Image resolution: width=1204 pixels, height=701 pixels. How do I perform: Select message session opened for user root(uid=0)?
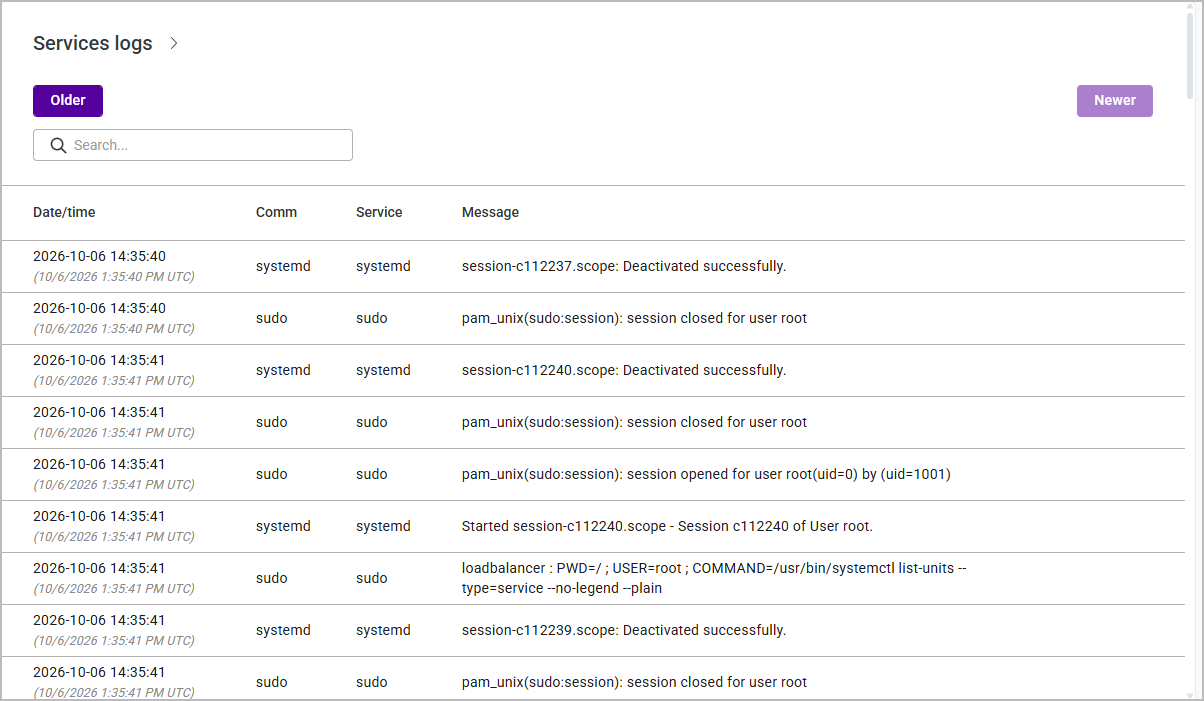coord(706,474)
